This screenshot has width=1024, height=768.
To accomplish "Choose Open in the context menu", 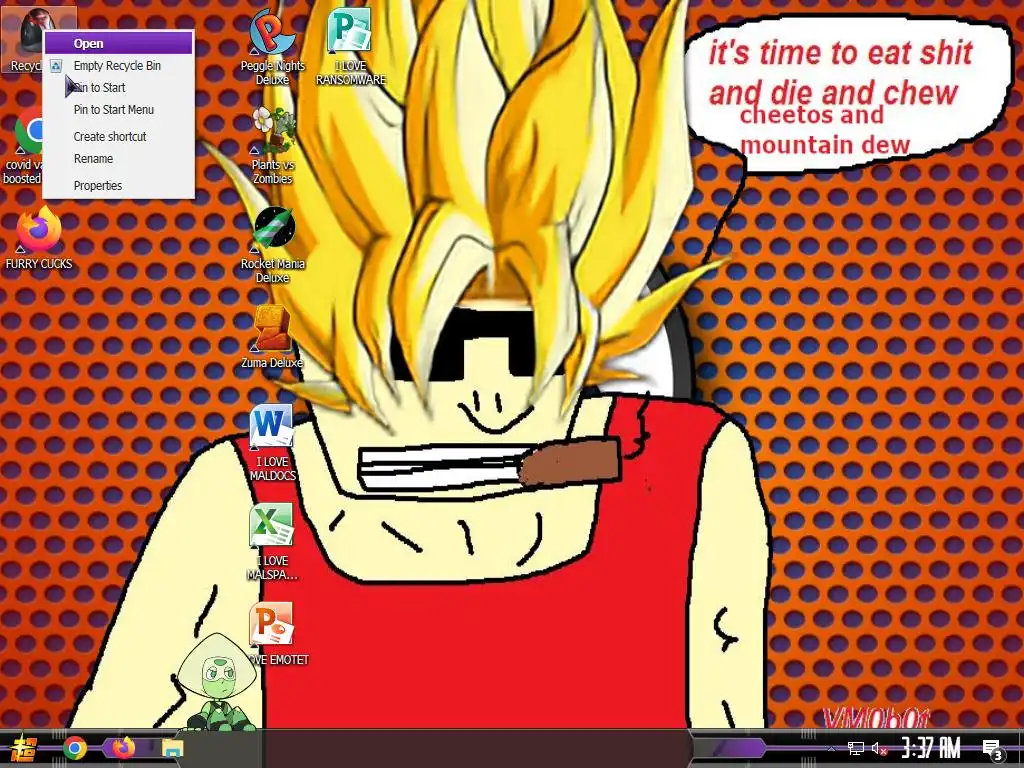I will 119,43.
